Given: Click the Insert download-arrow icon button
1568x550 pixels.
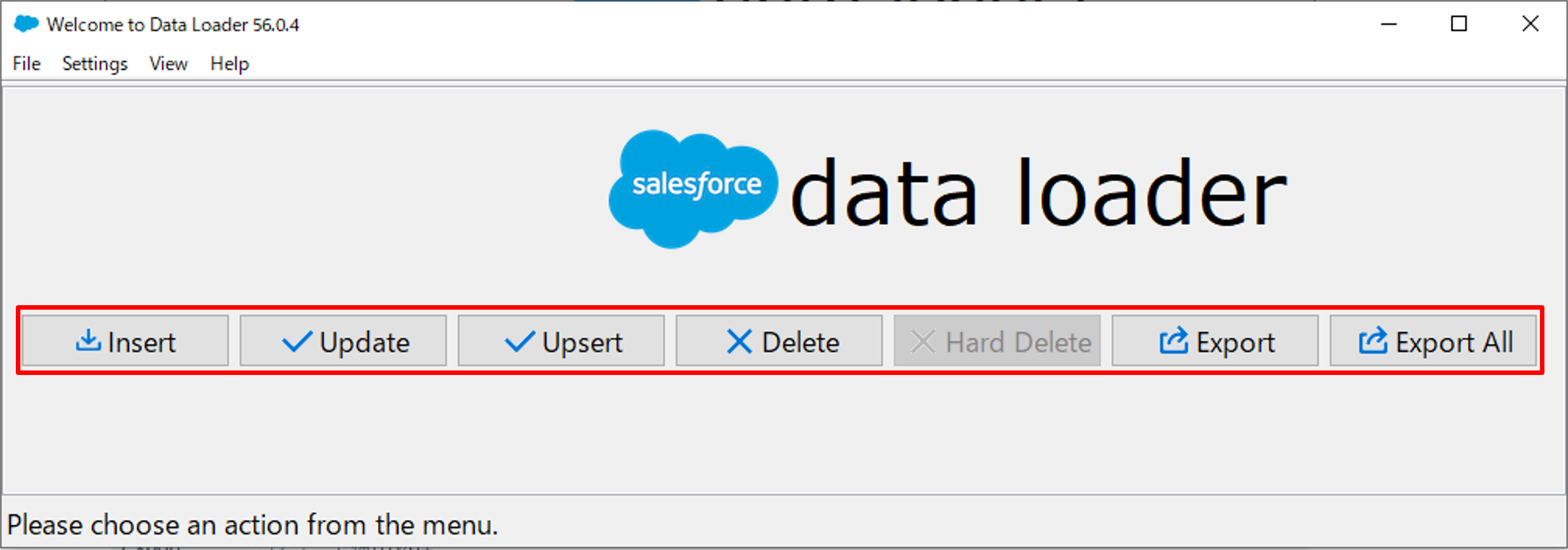Looking at the screenshot, I should 125,341.
